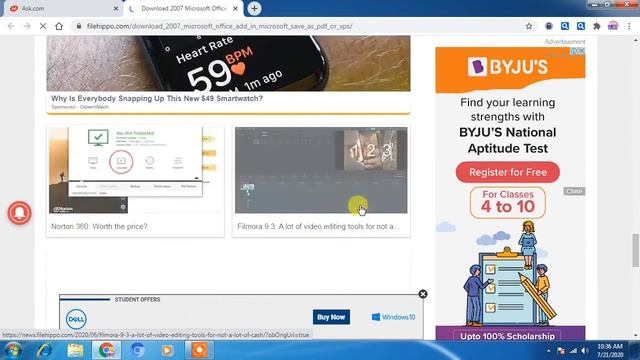Click the red notification bell button

point(19,213)
